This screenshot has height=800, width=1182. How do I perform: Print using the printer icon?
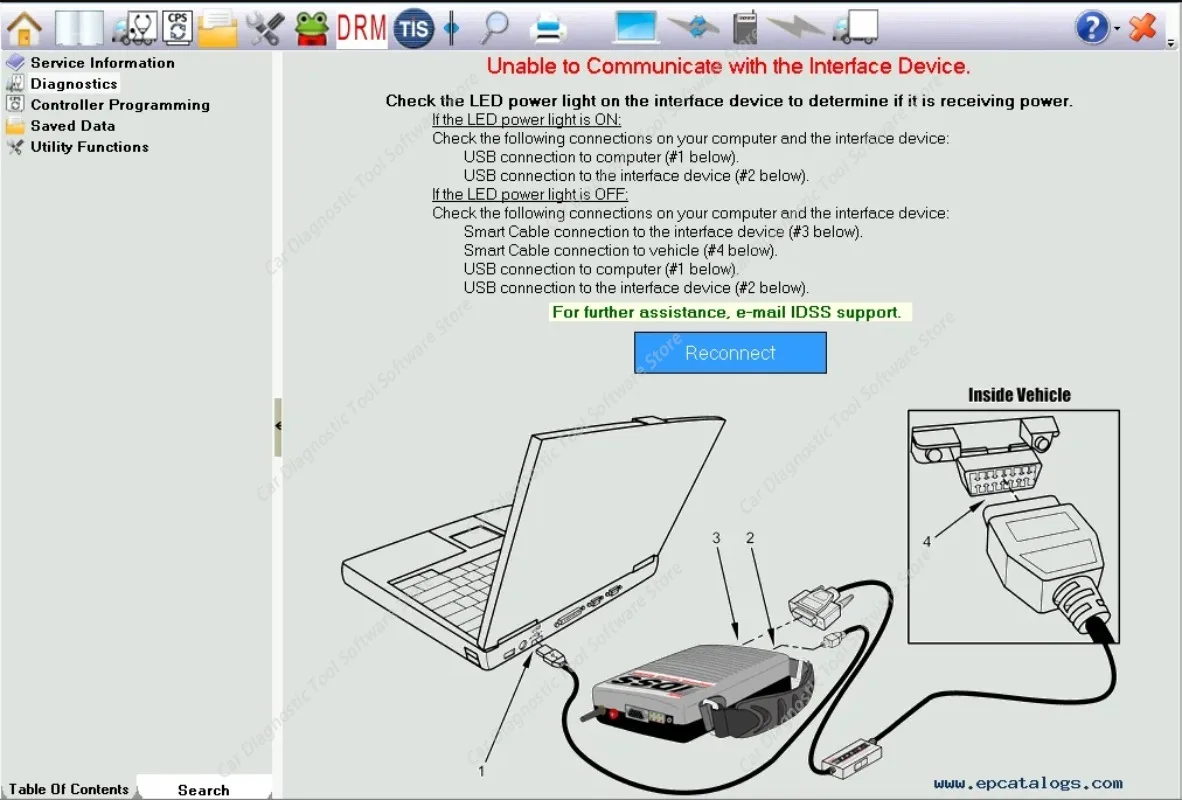point(547,29)
